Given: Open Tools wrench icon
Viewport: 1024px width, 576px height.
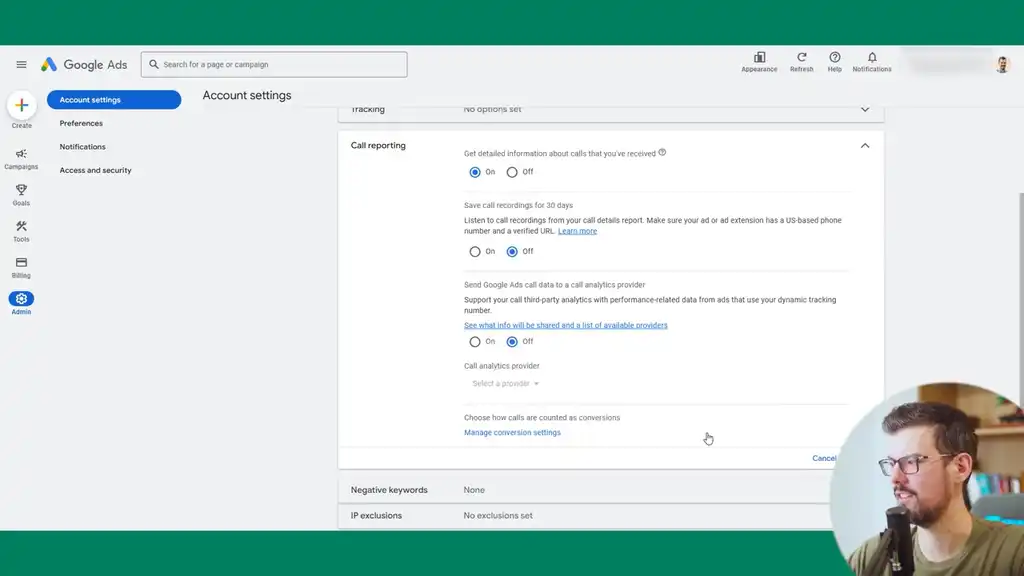Looking at the screenshot, I should (21, 227).
